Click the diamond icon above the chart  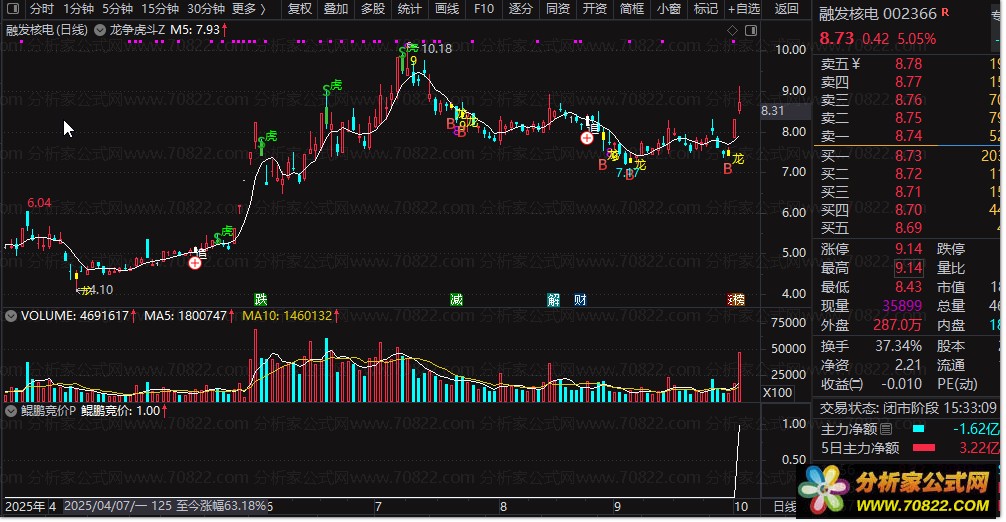coord(733,30)
